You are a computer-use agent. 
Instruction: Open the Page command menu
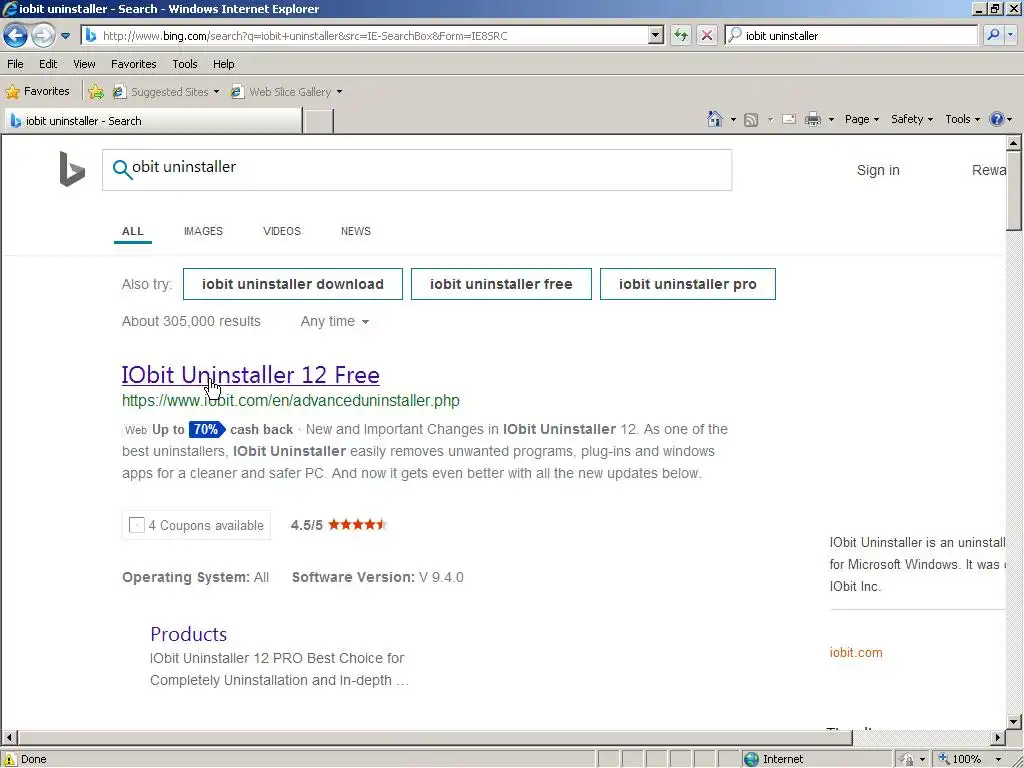861,119
